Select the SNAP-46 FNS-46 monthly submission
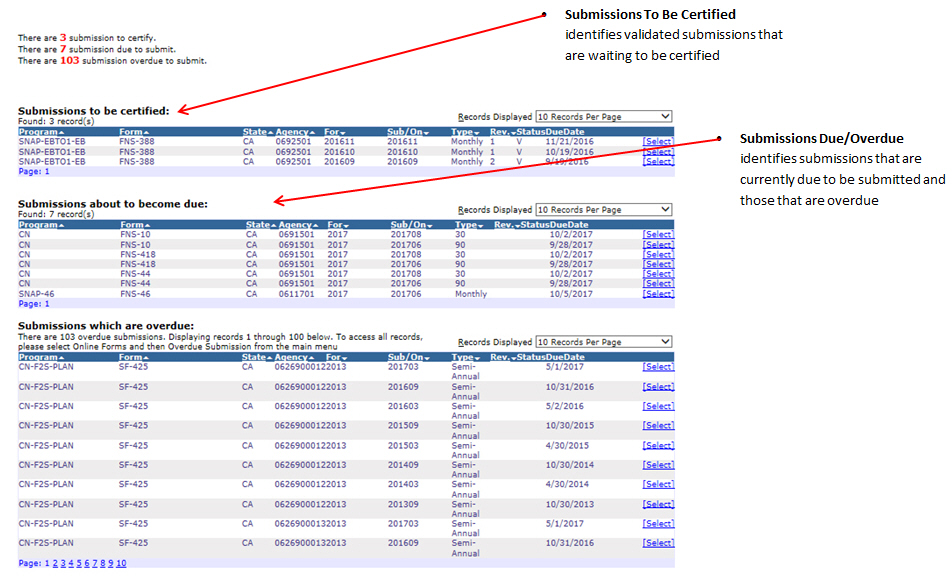 pyautogui.click(x=658, y=294)
